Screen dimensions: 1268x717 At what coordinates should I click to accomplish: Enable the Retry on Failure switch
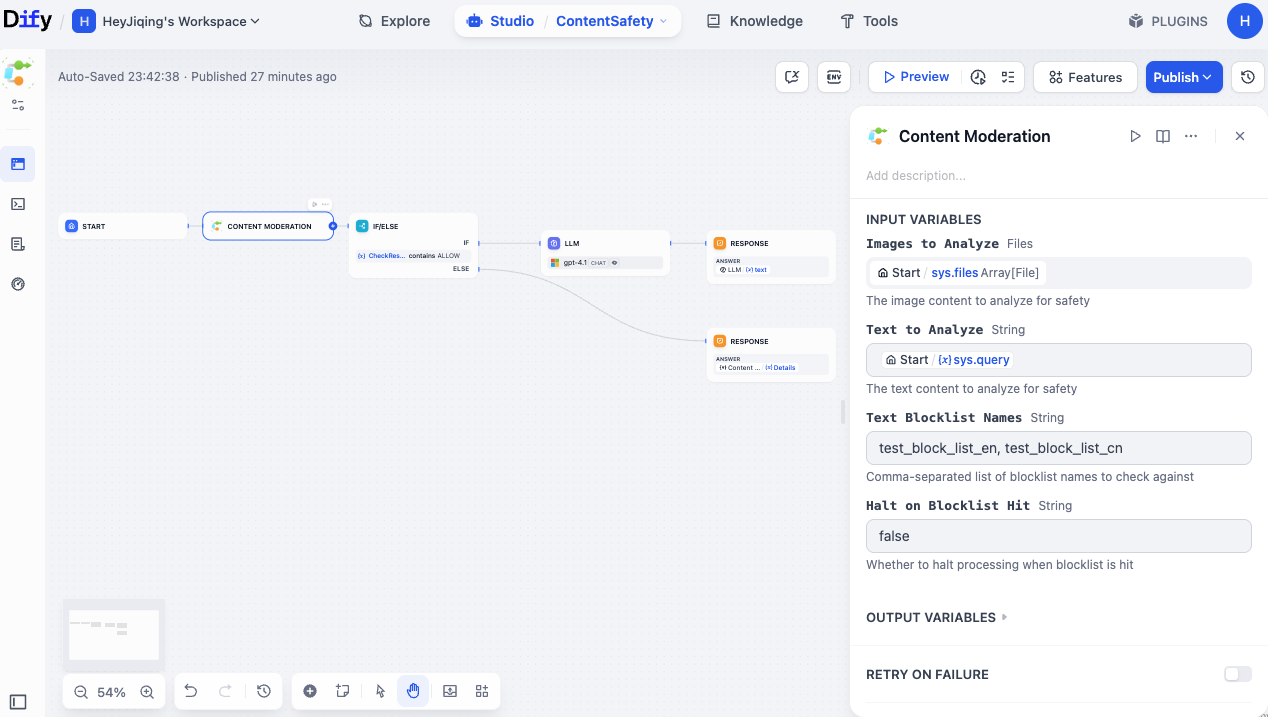[1237, 674]
